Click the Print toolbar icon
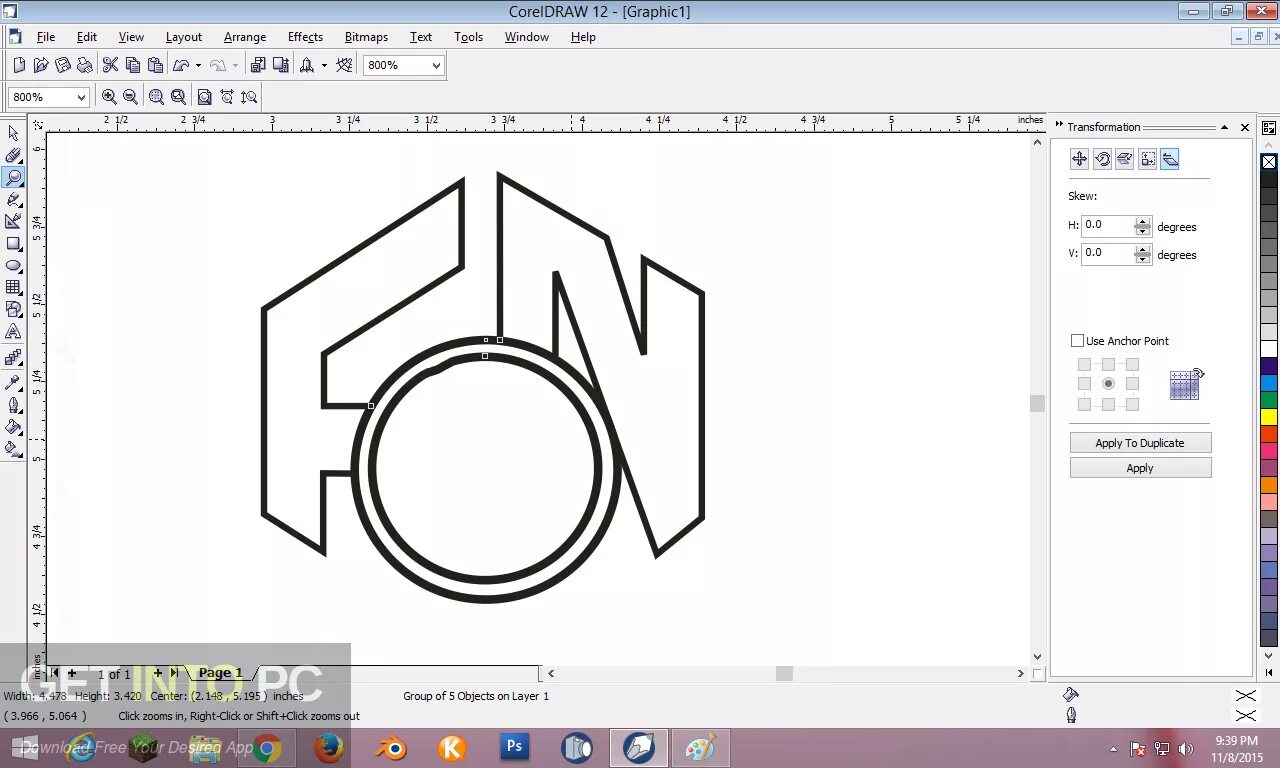Screen dimensions: 1280x768 pos(85,65)
